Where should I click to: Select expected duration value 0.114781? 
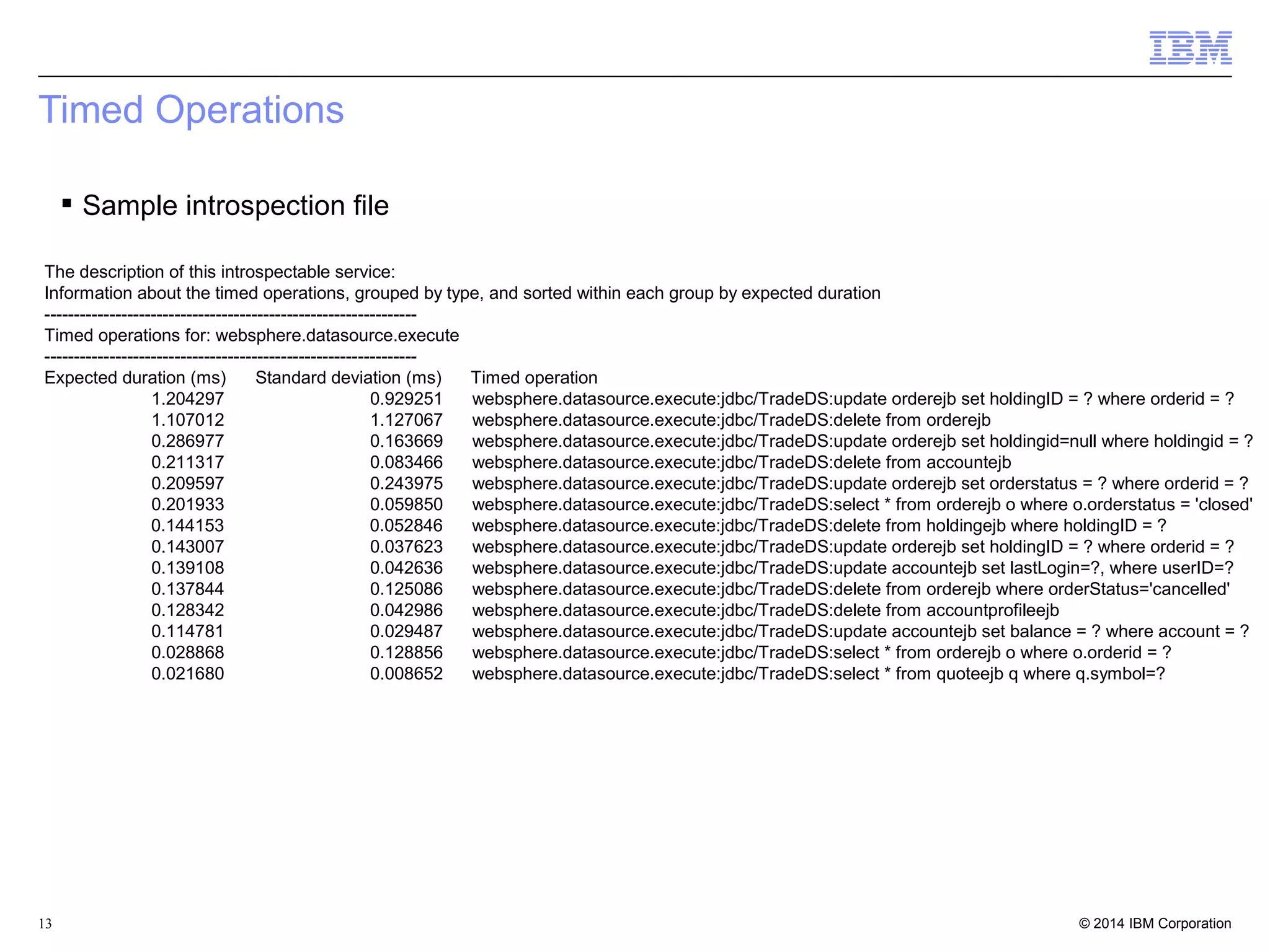(188, 631)
